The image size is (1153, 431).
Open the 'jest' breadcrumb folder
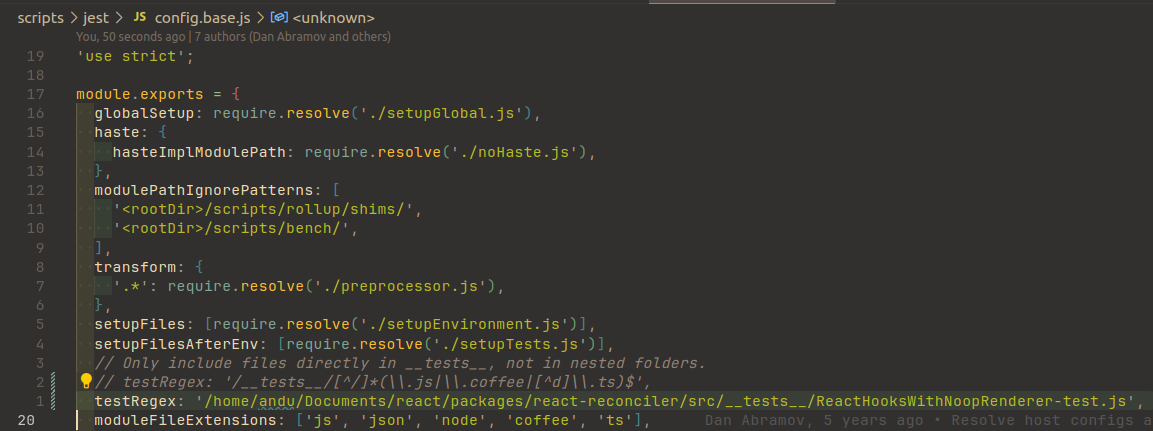coord(96,18)
